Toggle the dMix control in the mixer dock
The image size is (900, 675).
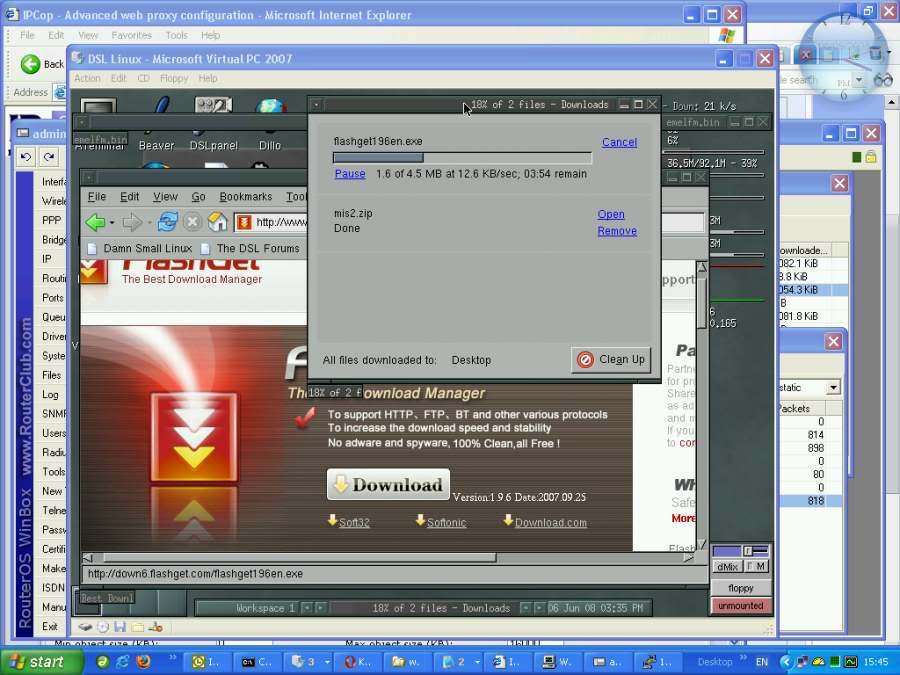point(728,567)
